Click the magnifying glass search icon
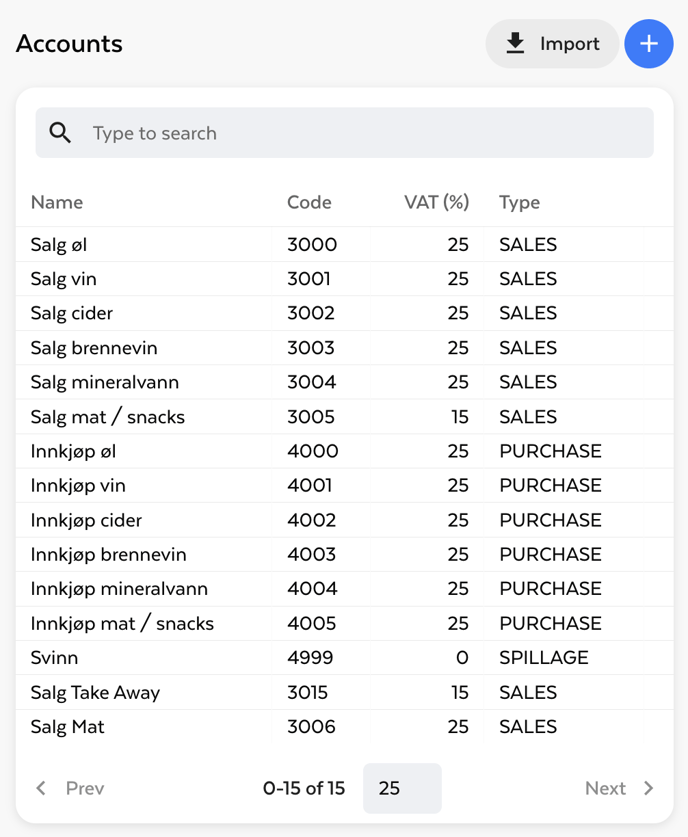Image resolution: width=688 pixels, height=837 pixels. (x=60, y=133)
